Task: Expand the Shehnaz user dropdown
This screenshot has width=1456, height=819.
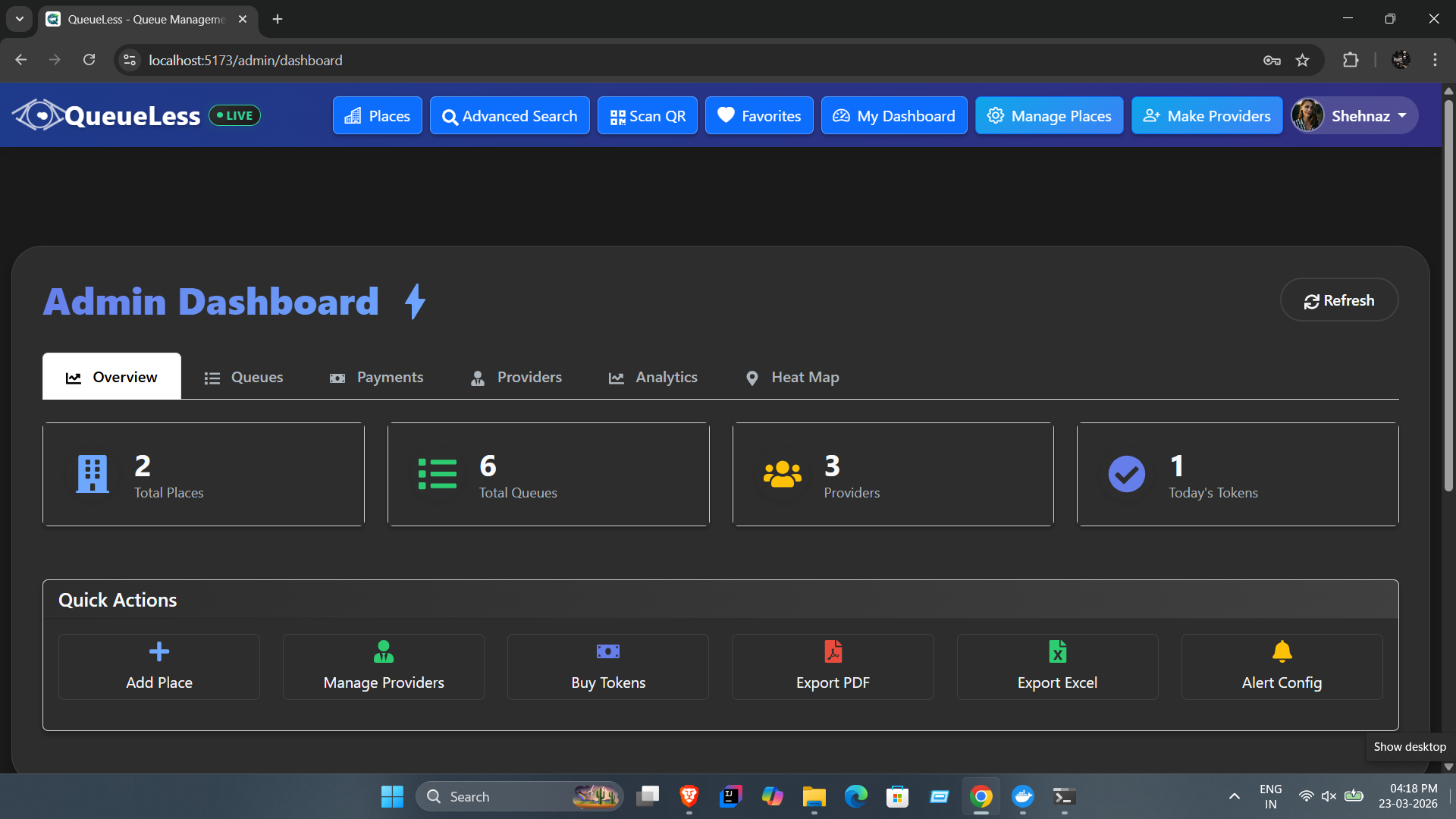Action: point(1354,115)
